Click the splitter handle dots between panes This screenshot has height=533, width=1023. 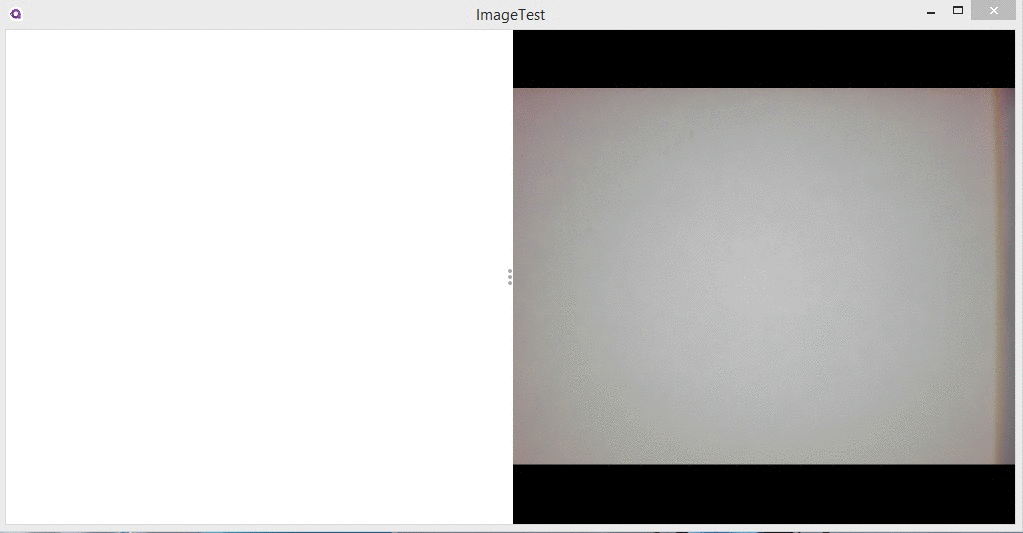click(x=510, y=277)
